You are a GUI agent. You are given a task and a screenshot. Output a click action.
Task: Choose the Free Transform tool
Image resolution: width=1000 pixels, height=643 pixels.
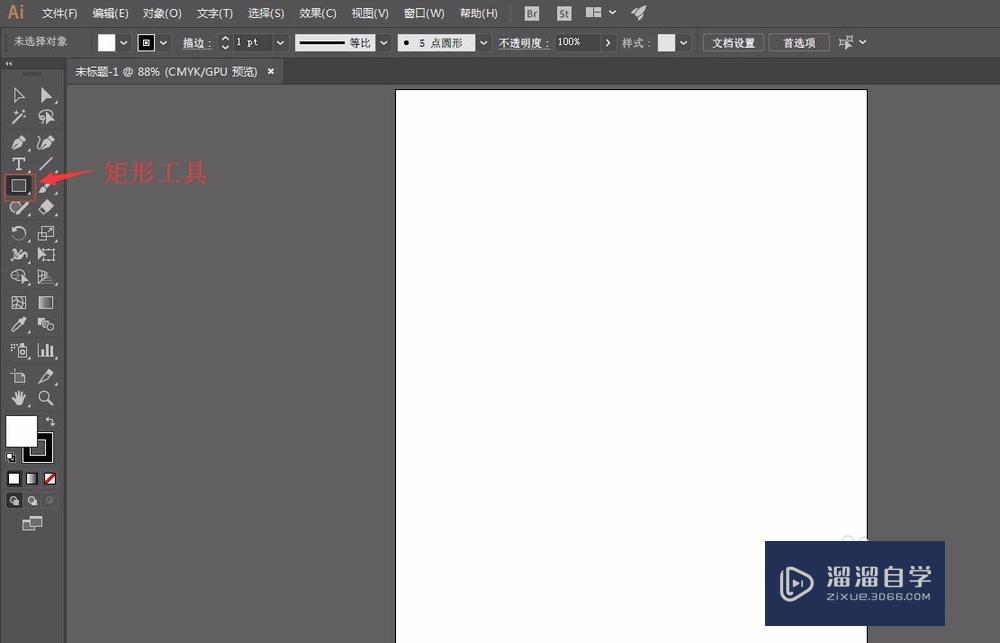(x=46, y=255)
